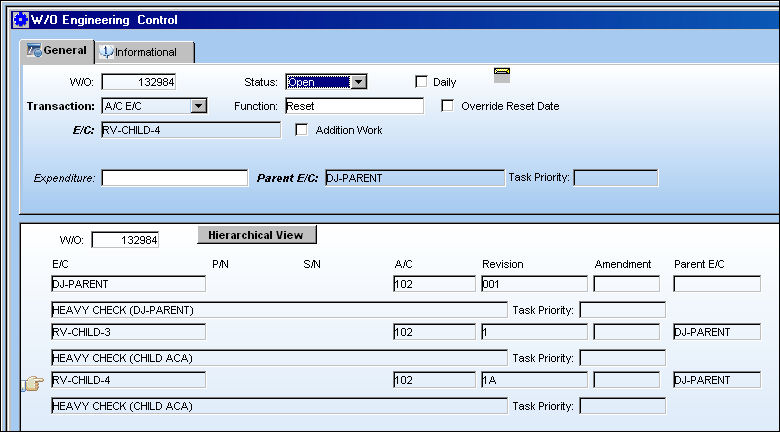Click the top W/O field 132984
This screenshot has height=432, width=780.
coord(139,82)
